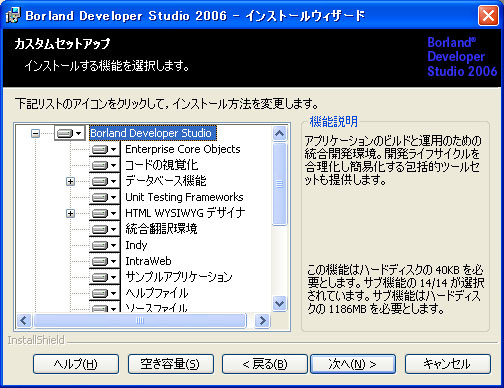The height and width of the screenshot is (388, 504).
Task: Open install option dropdown for Unit Testing Frameworks
Action: (105, 197)
